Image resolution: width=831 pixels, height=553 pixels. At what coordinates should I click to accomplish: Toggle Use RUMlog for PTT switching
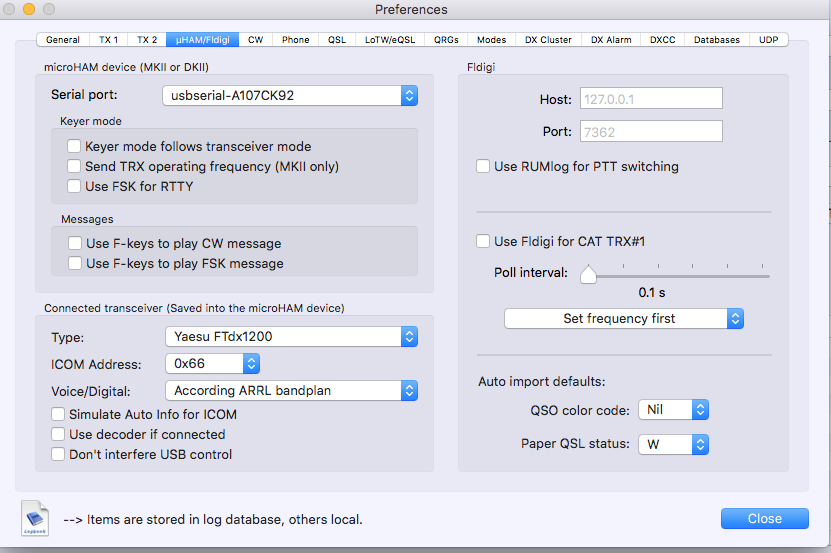tap(483, 166)
